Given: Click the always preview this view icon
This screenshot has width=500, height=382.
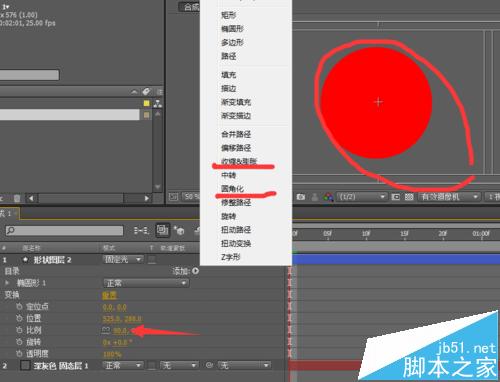Looking at the screenshot, I should coord(173,197).
